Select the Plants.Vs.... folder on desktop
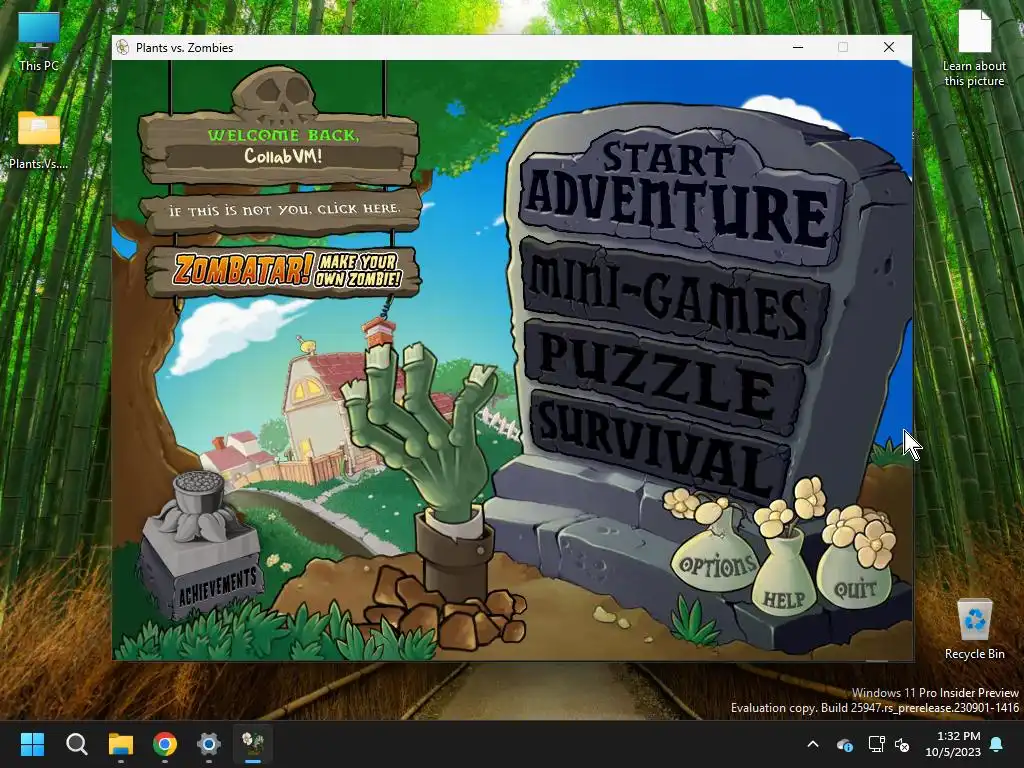 pos(39,140)
